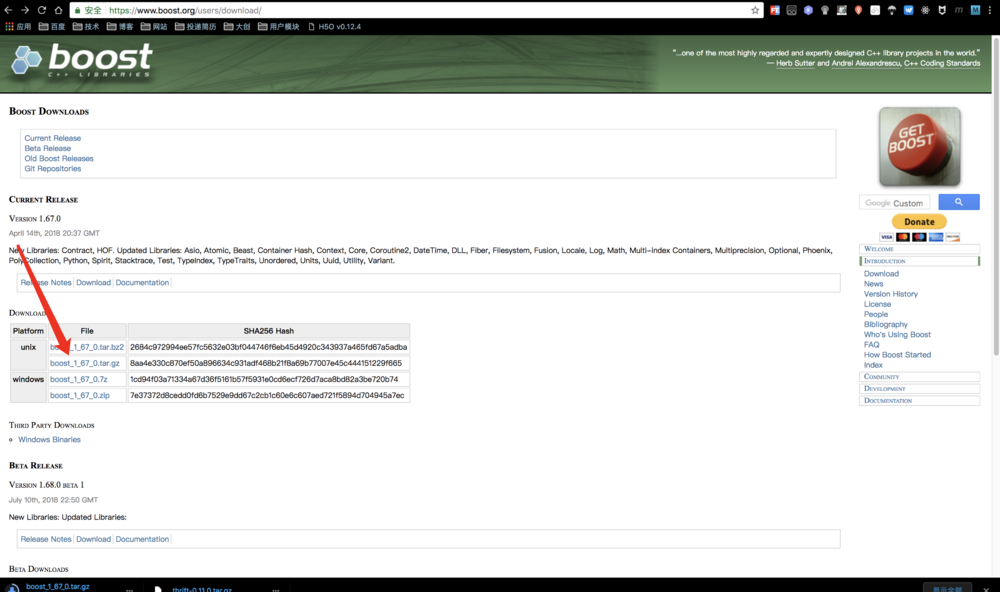Open the React atom devtools extension icon
The height and width of the screenshot is (592, 1000).
coord(925,10)
